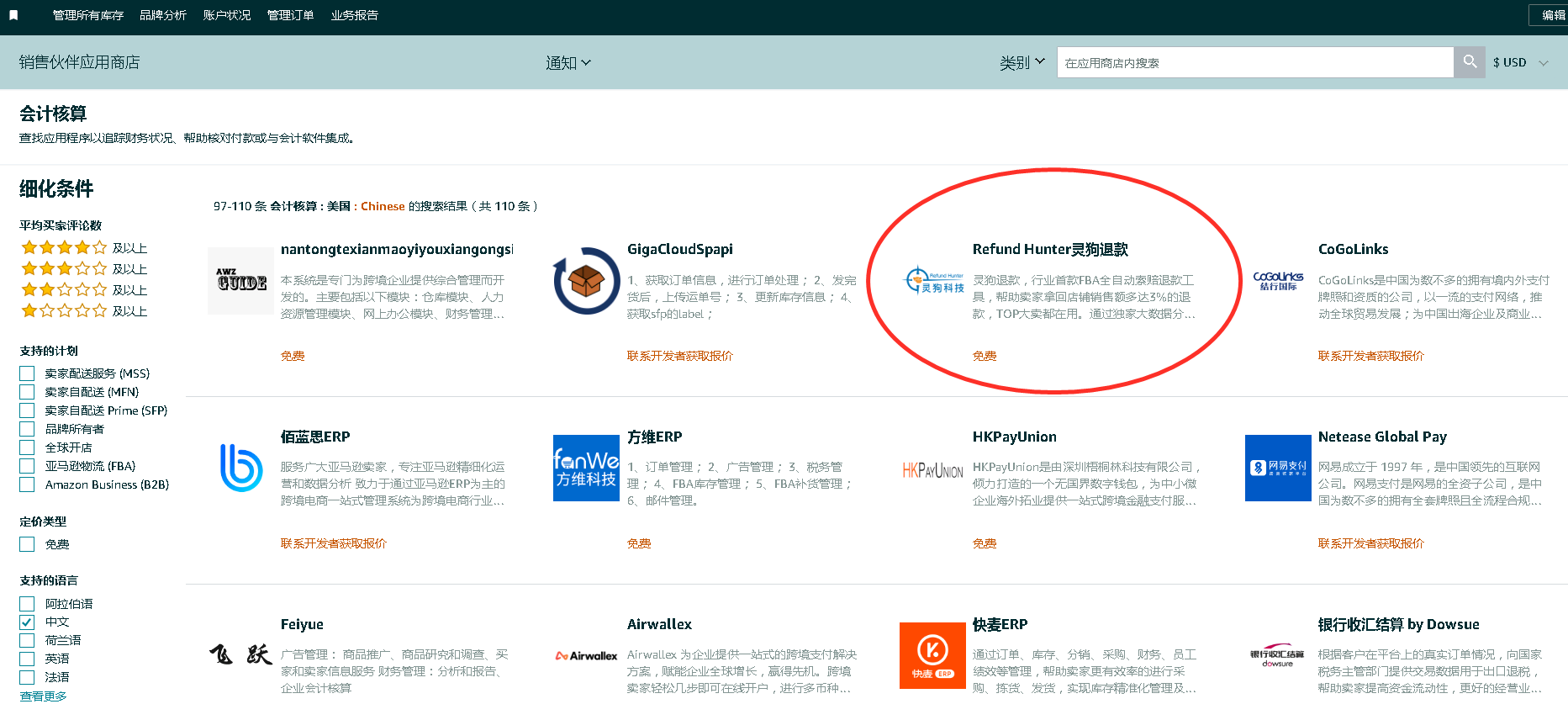Check 亚马逊物流 (FBA) filter

pyautogui.click(x=27, y=466)
